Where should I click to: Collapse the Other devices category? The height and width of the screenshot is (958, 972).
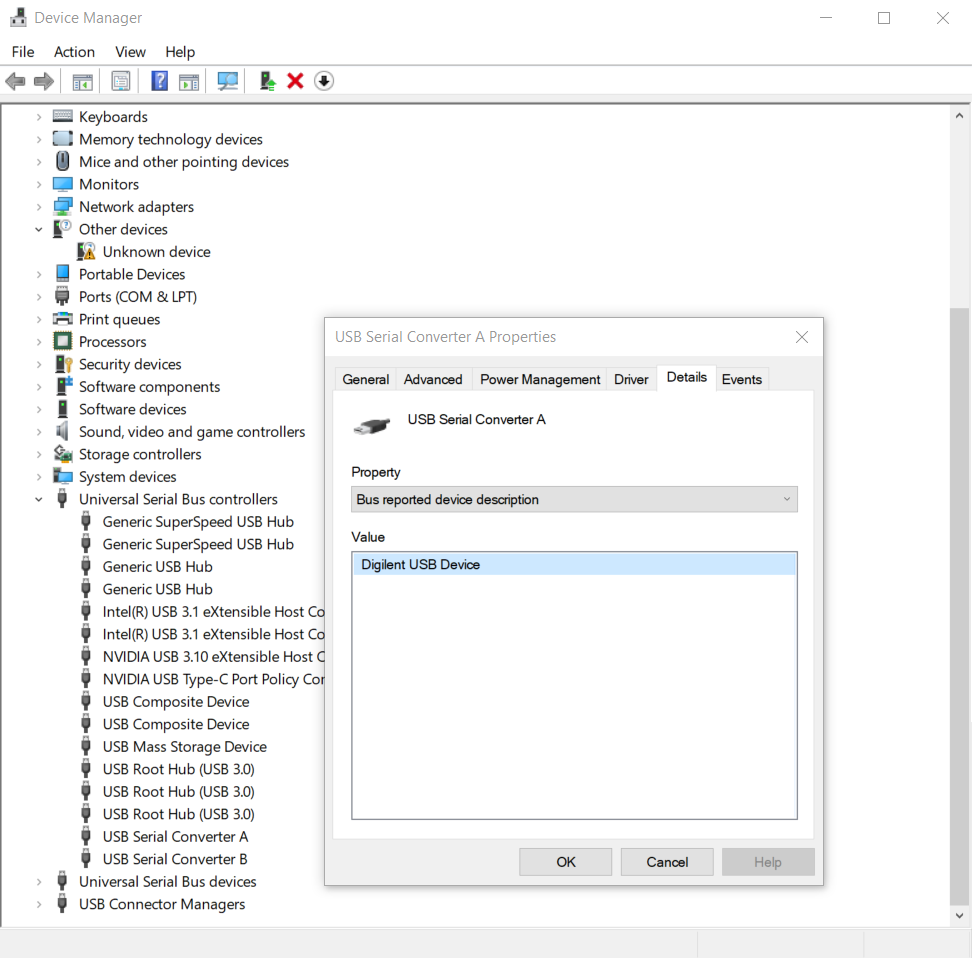pos(39,230)
